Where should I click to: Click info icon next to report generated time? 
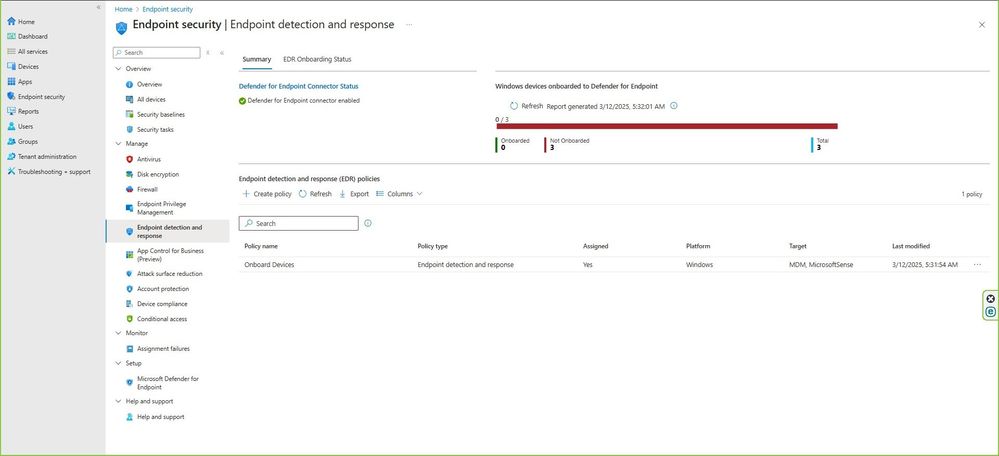pyautogui.click(x=673, y=106)
